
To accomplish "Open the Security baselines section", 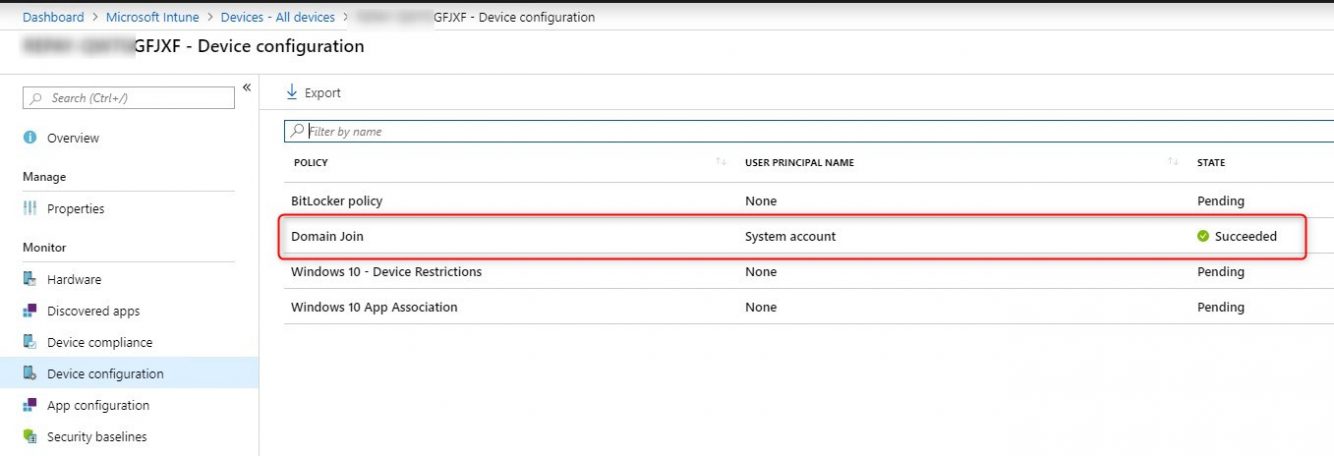I will point(97,437).
